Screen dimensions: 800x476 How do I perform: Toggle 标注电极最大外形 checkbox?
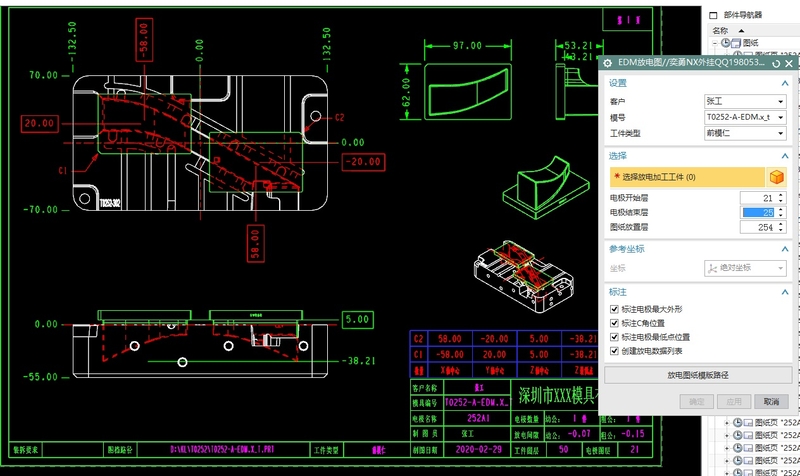click(x=614, y=309)
